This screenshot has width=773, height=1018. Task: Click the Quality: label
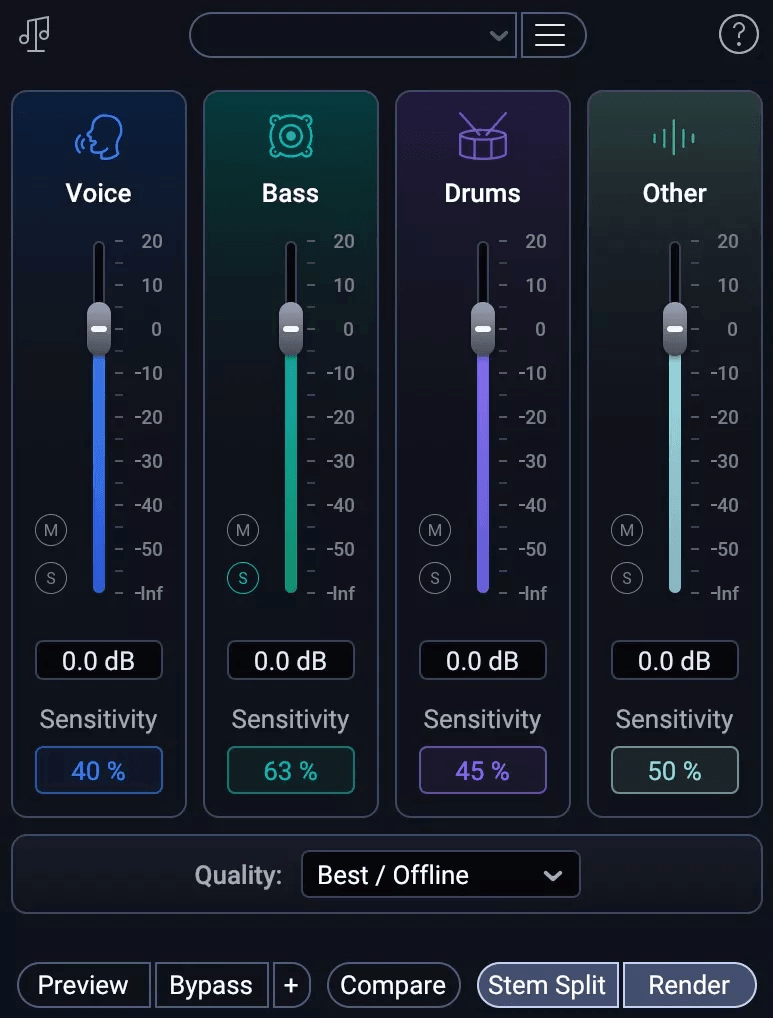pyautogui.click(x=238, y=875)
